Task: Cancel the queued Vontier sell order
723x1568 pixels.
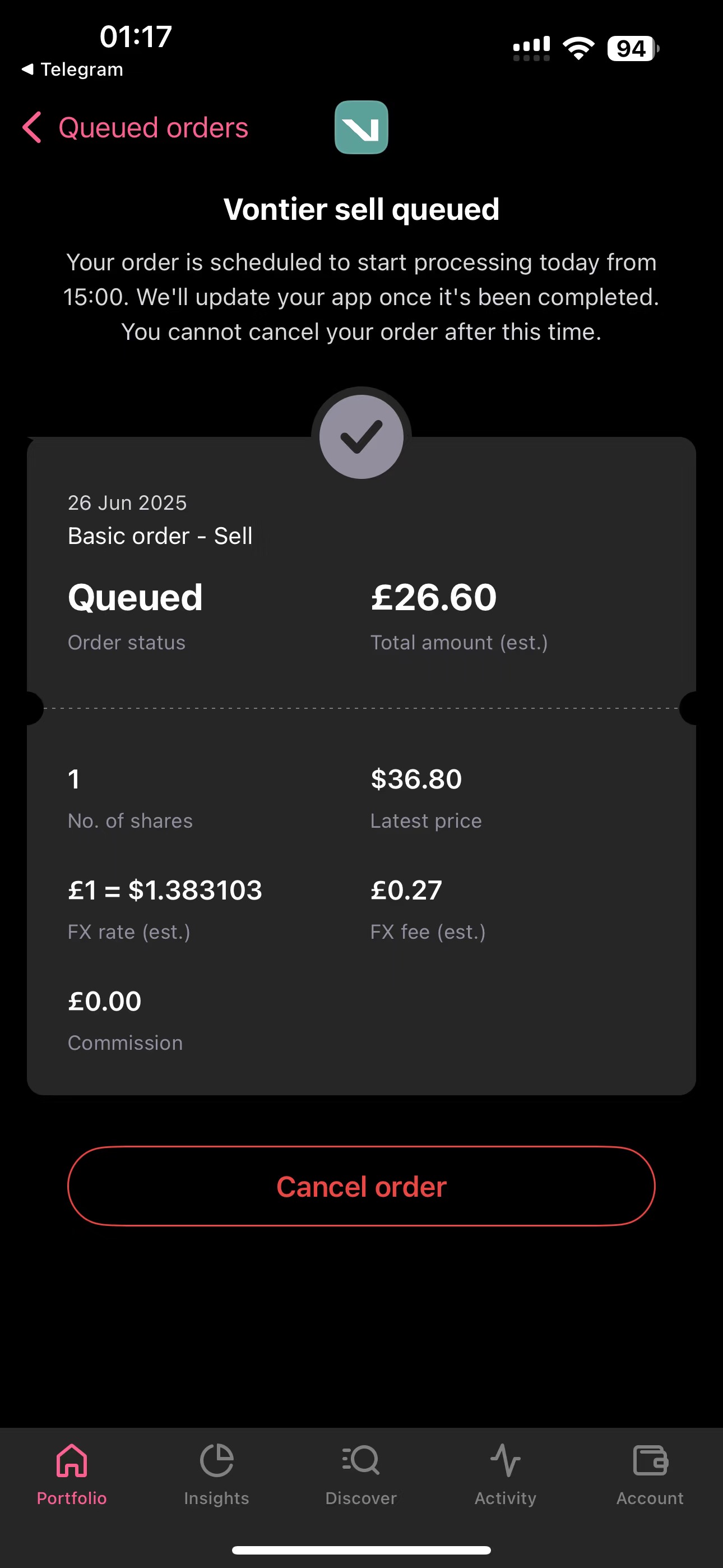Action: tap(361, 1186)
